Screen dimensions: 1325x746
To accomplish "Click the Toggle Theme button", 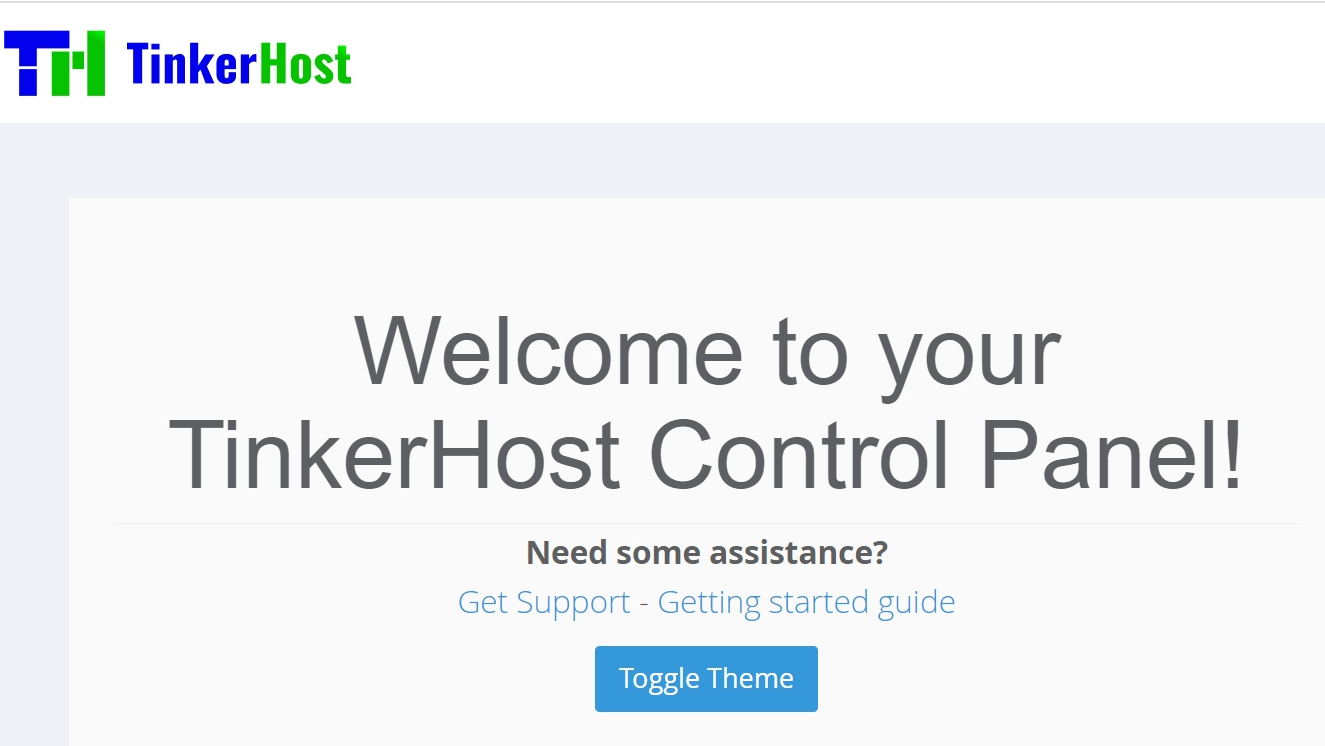I will pyautogui.click(x=706, y=679).
